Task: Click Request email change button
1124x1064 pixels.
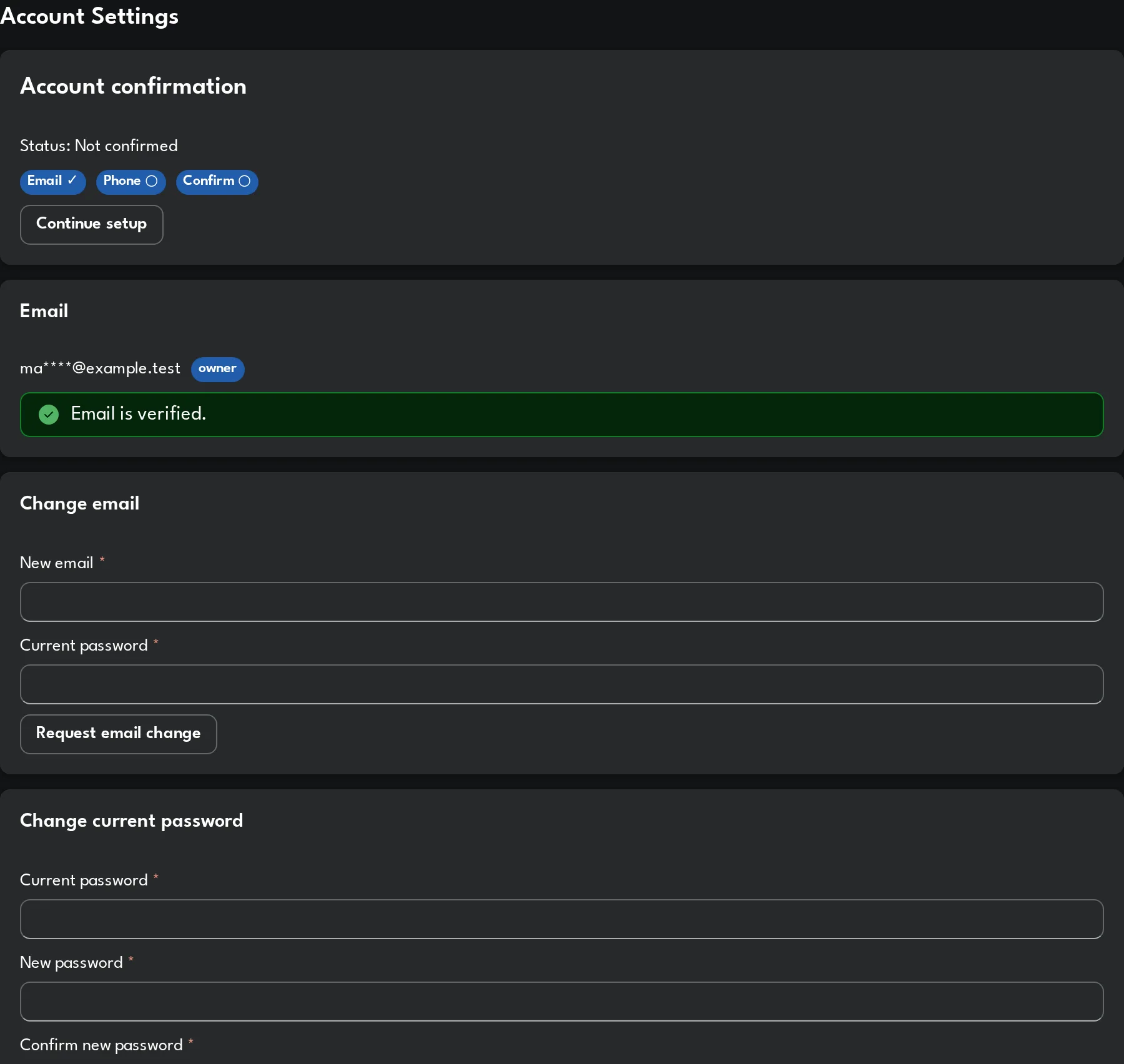Action: 119,734
